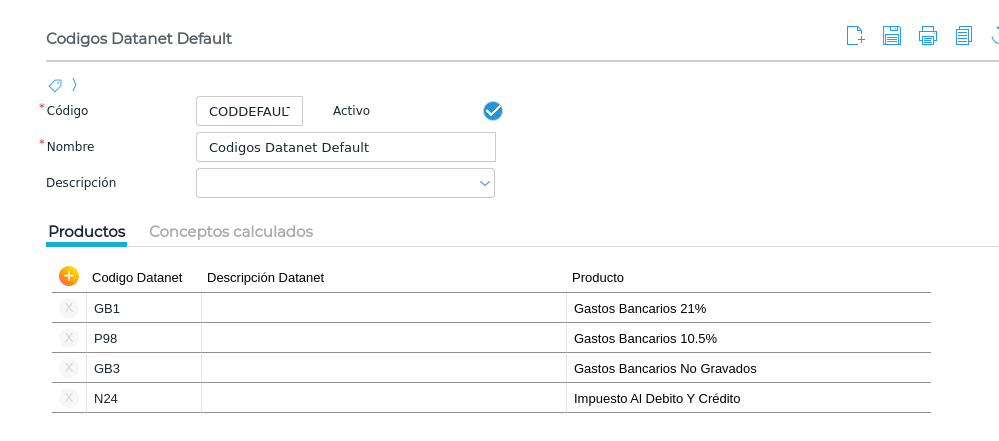Click the Codigo Datanet column header
The height and width of the screenshot is (441, 999).
coord(137,277)
